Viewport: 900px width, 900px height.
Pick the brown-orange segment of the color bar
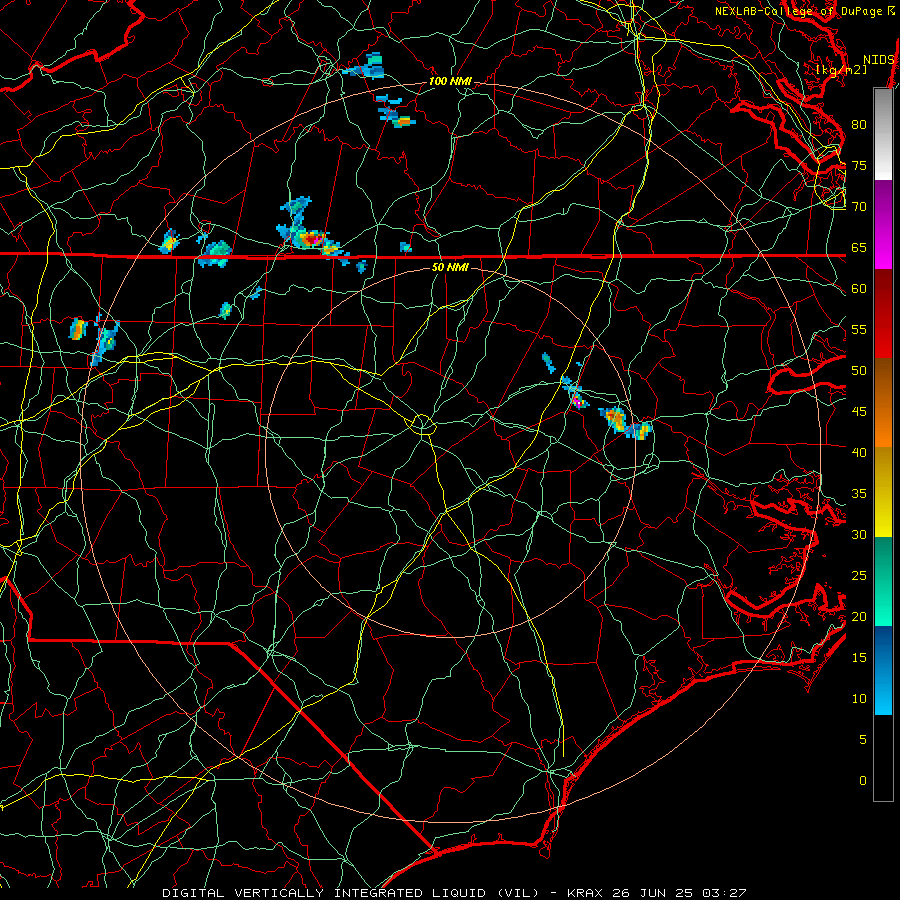pos(883,403)
